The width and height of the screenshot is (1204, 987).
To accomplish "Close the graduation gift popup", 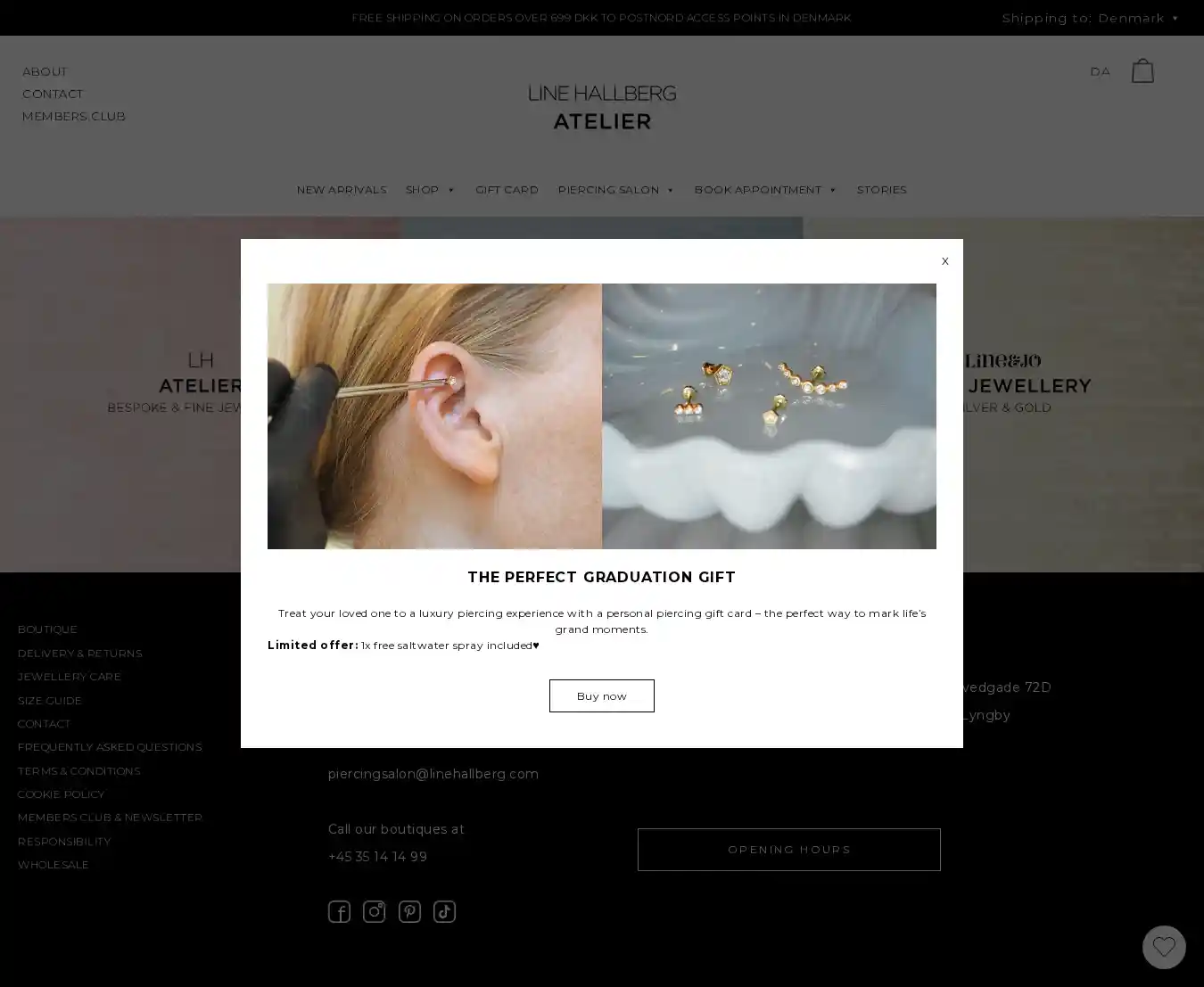I will coord(944,261).
